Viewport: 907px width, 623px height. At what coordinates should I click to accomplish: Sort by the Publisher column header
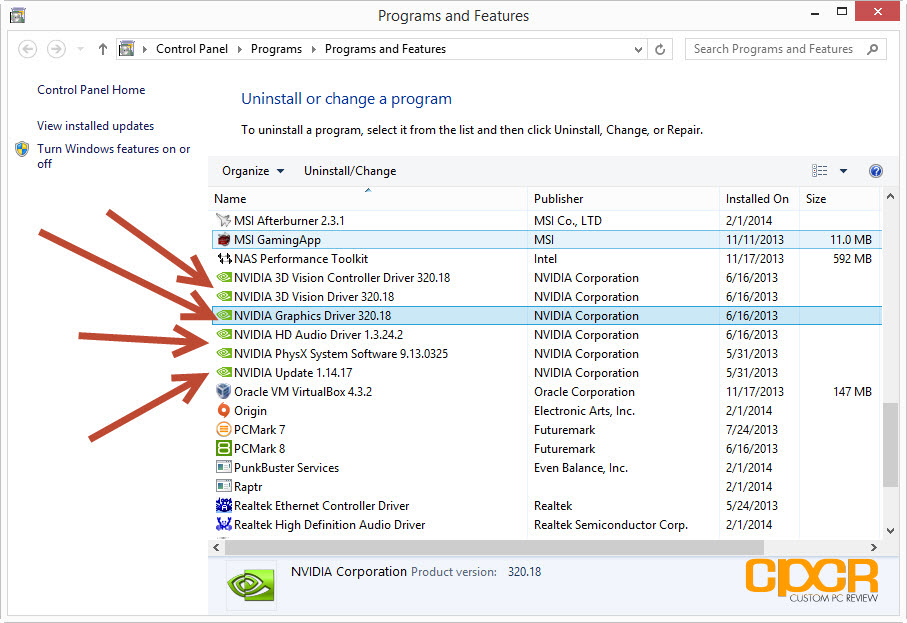tap(624, 198)
